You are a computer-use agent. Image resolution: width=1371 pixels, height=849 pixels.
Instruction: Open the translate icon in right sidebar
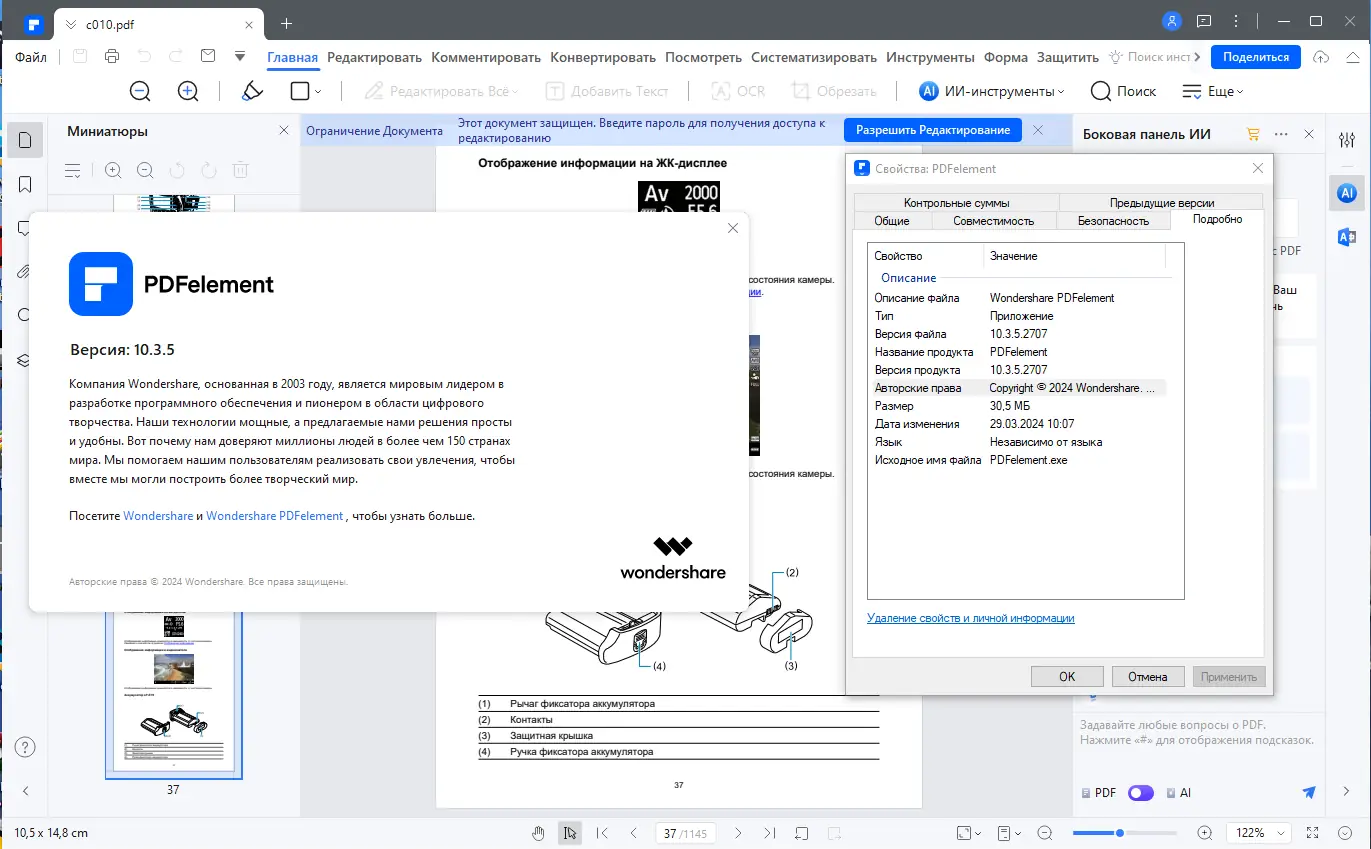(x=1346, y=236)
